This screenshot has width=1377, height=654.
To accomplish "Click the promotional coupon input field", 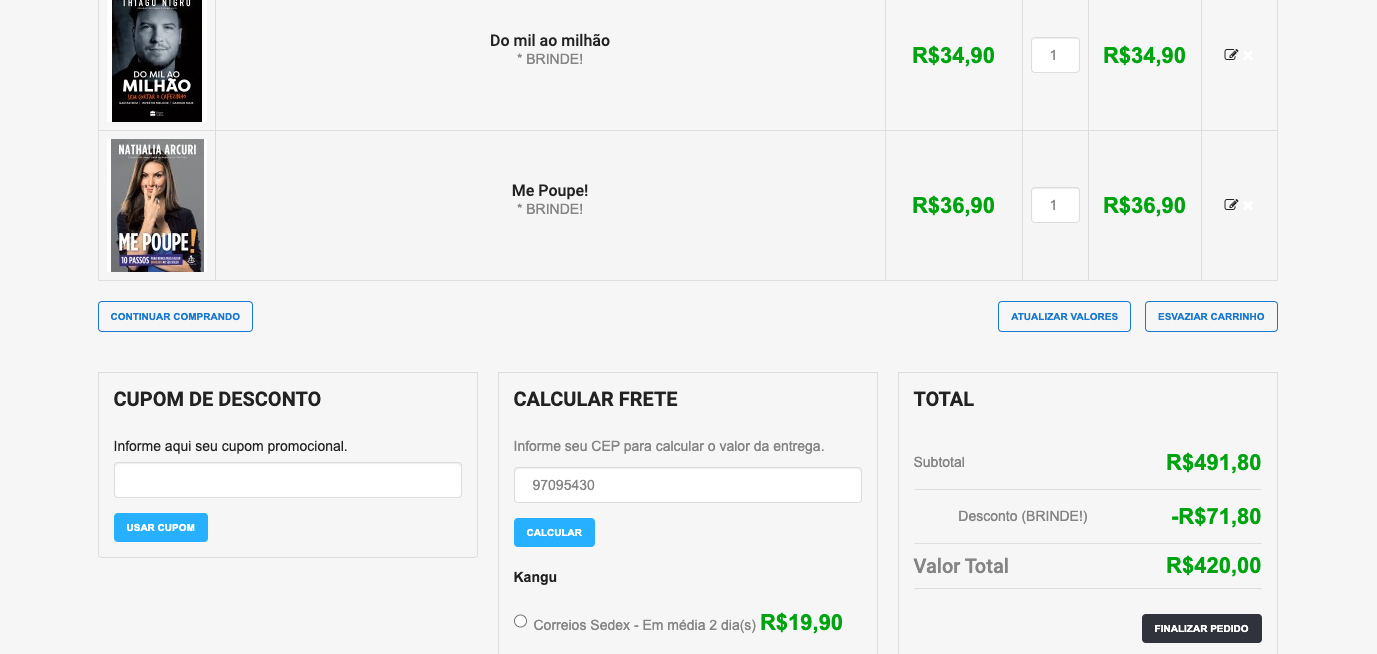I will 287,480.
